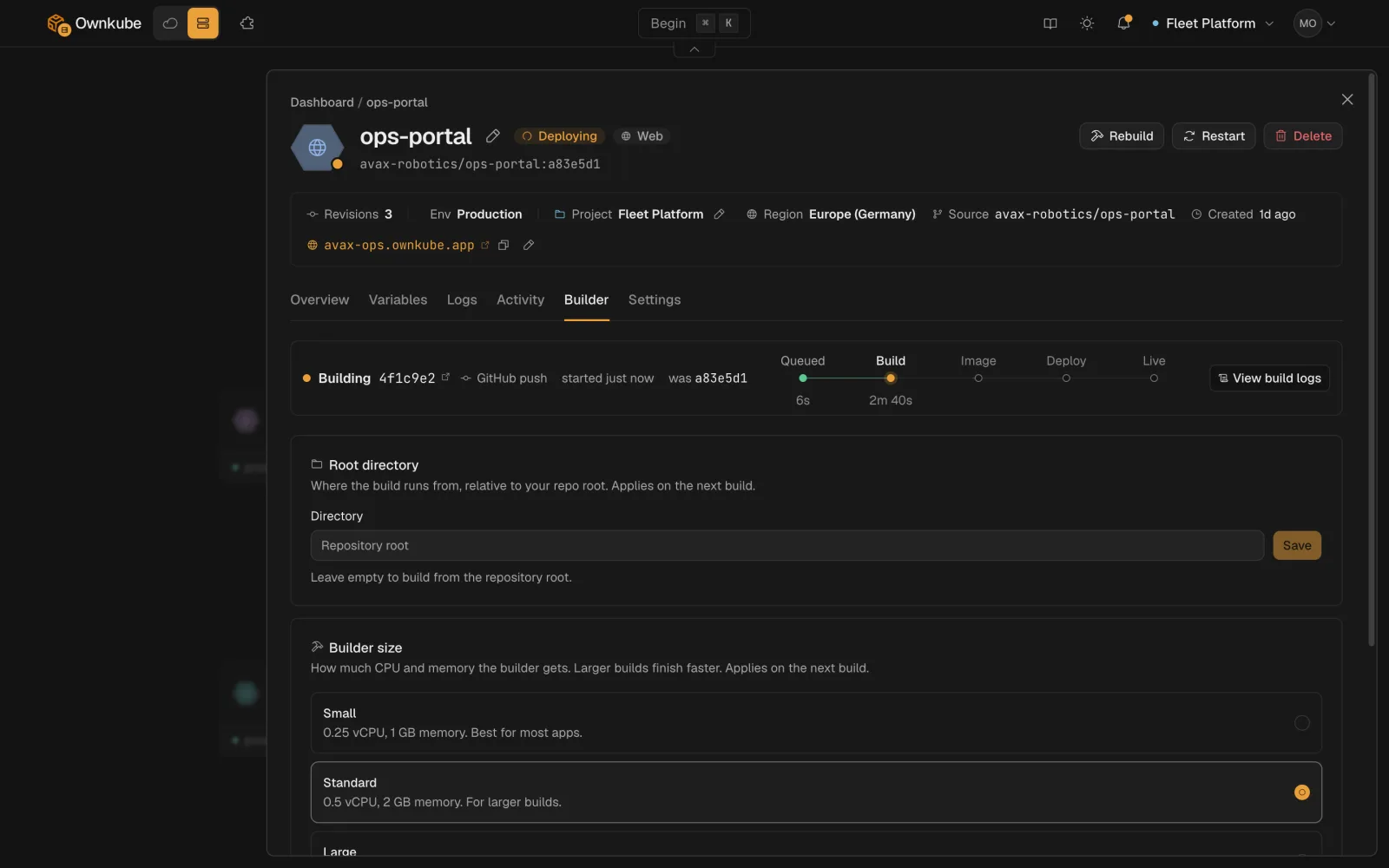Image resolution: width=1389 pixels, height=868 pixels.
Task: Open the Logs tab
Action: (462, 299)
